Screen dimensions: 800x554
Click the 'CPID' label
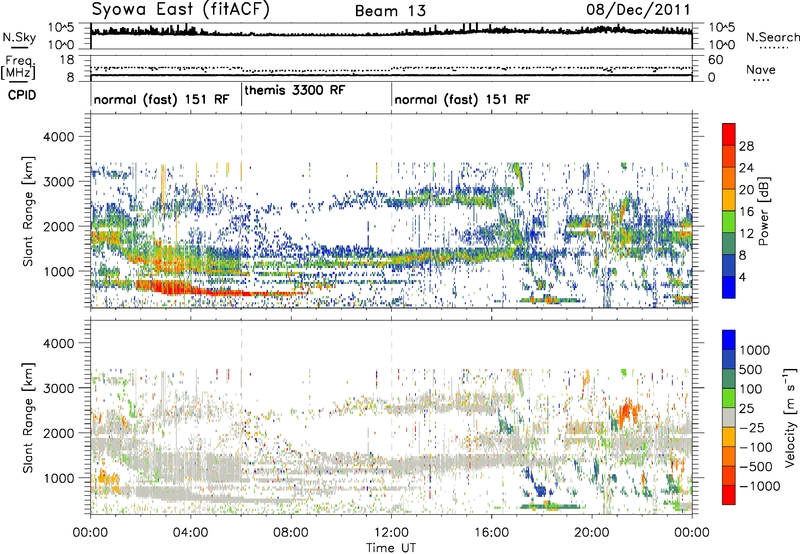[22, 95]
